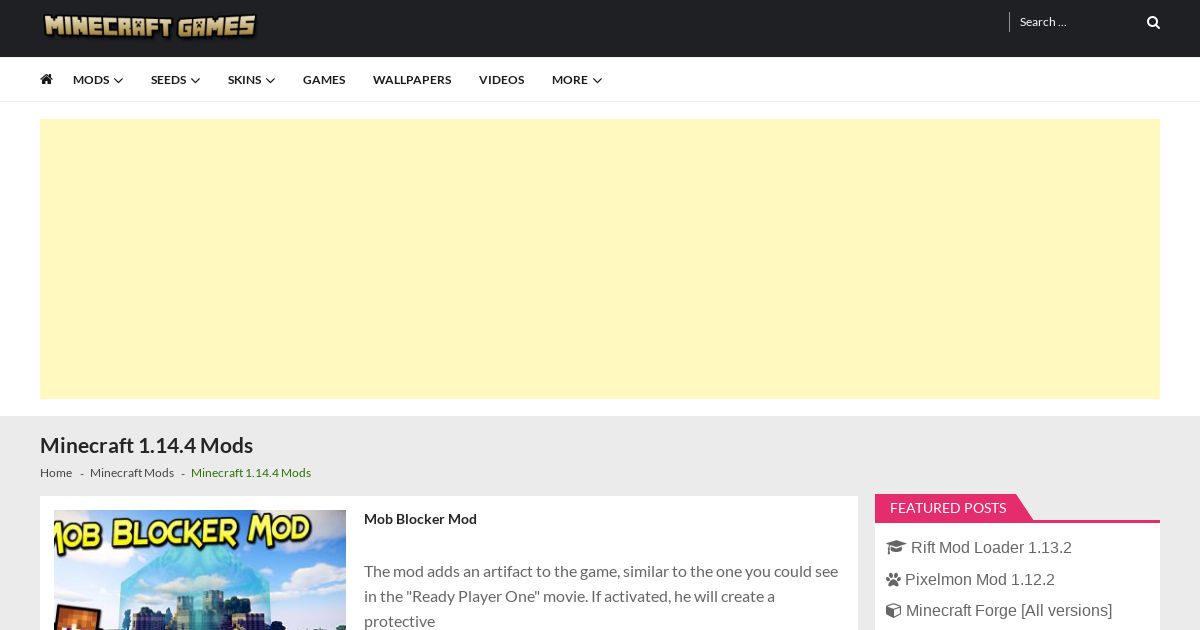Open the WALLPAPERS menu item
The width and height of the screenshot is (1200, 630).
pyautogui.click(x=412, y=80)
